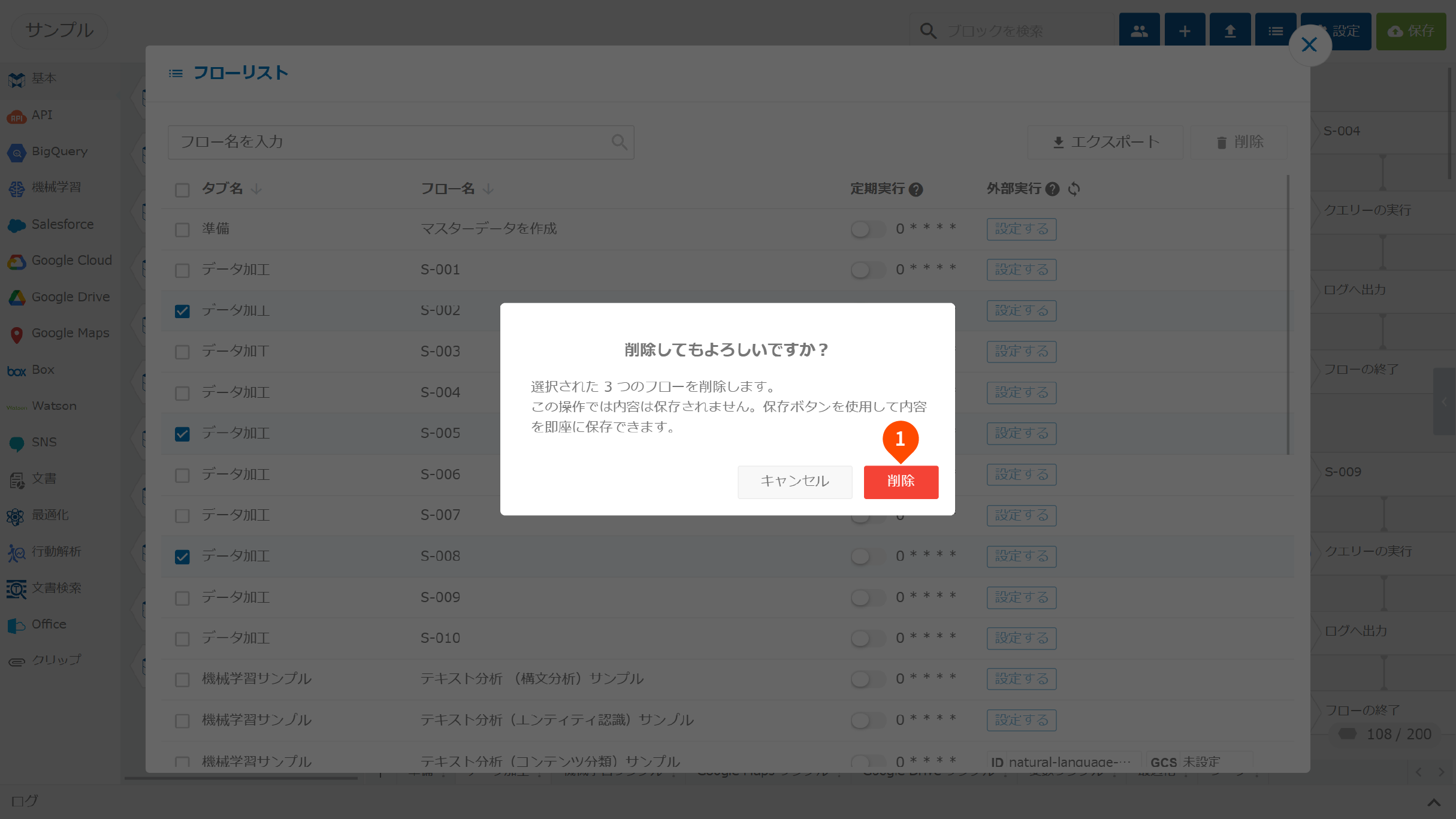The image size is (1456, 819).
Task: Open the Google Maps block category
Action: pos(59,333)
